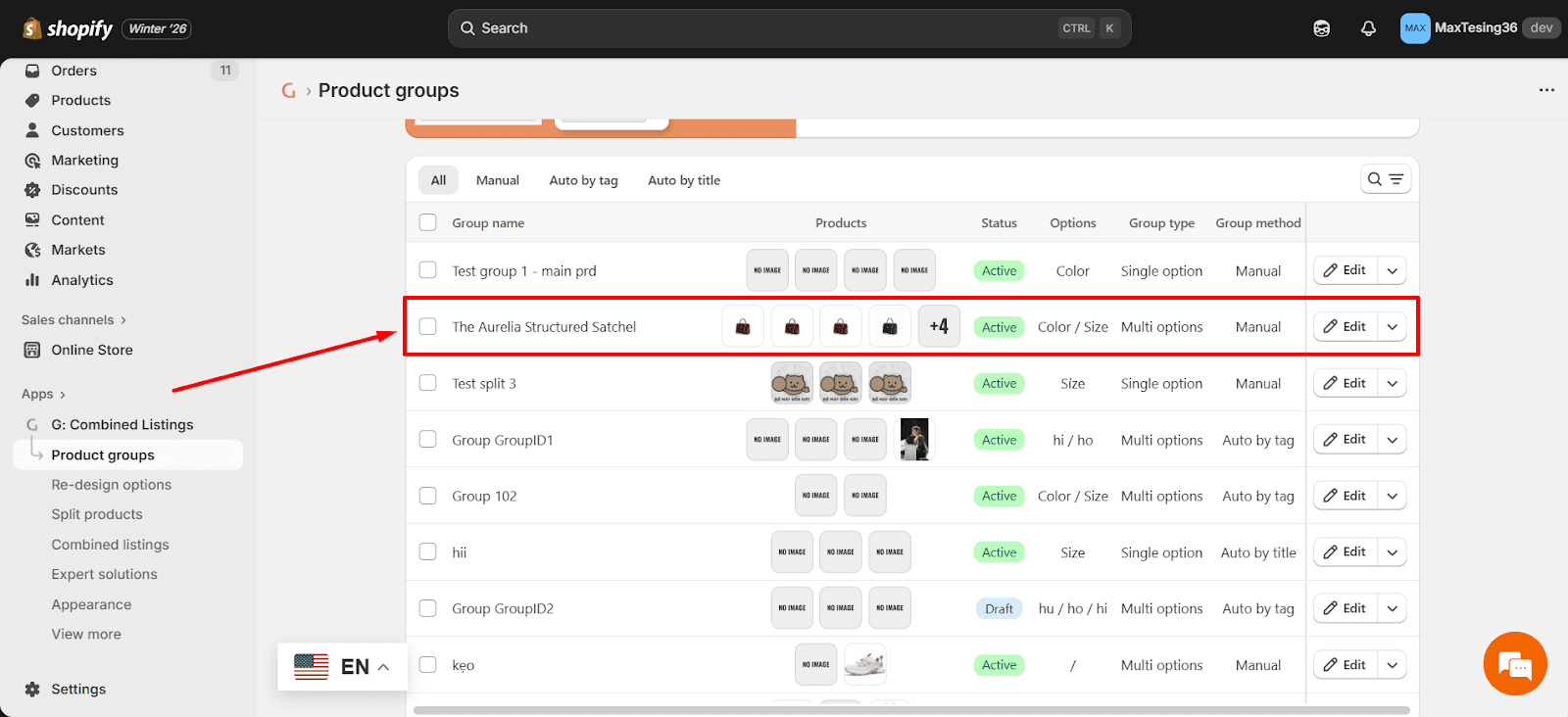Expand the Edit dropdown for hii row
1568x717 pixels.
point(1393,552)
